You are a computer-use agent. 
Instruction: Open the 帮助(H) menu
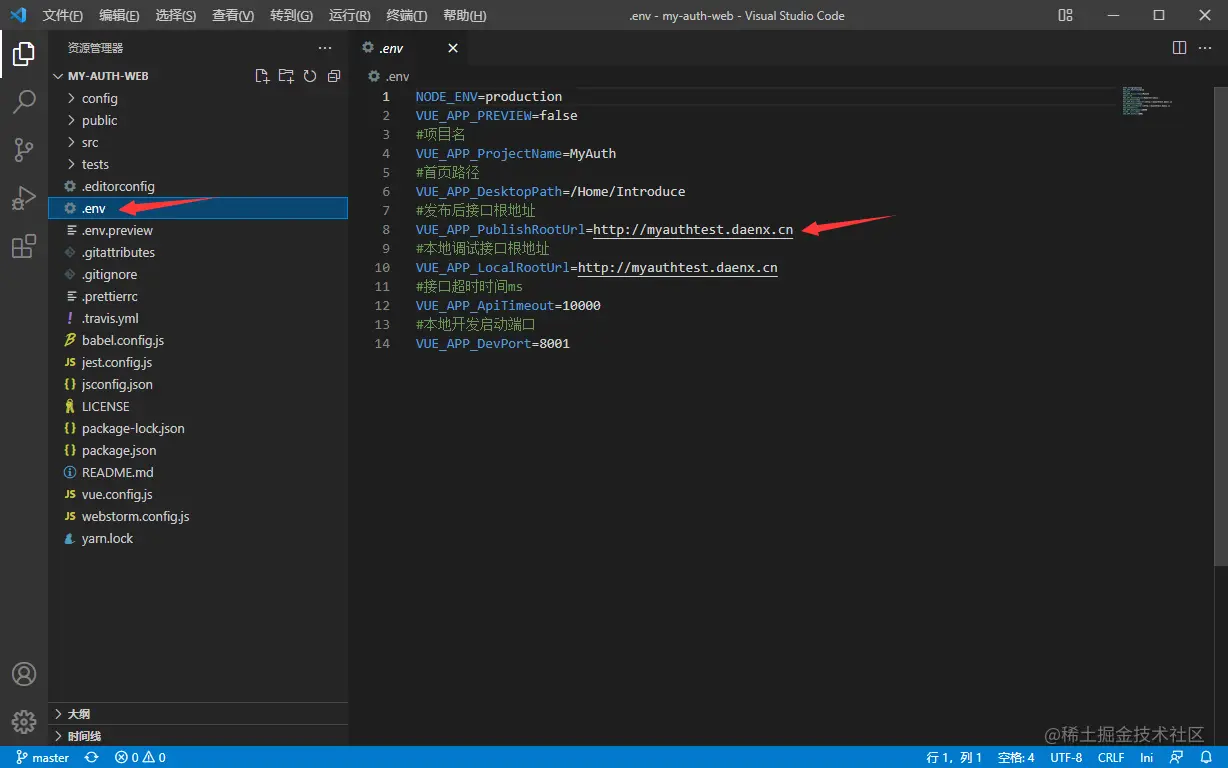[464, 15]
